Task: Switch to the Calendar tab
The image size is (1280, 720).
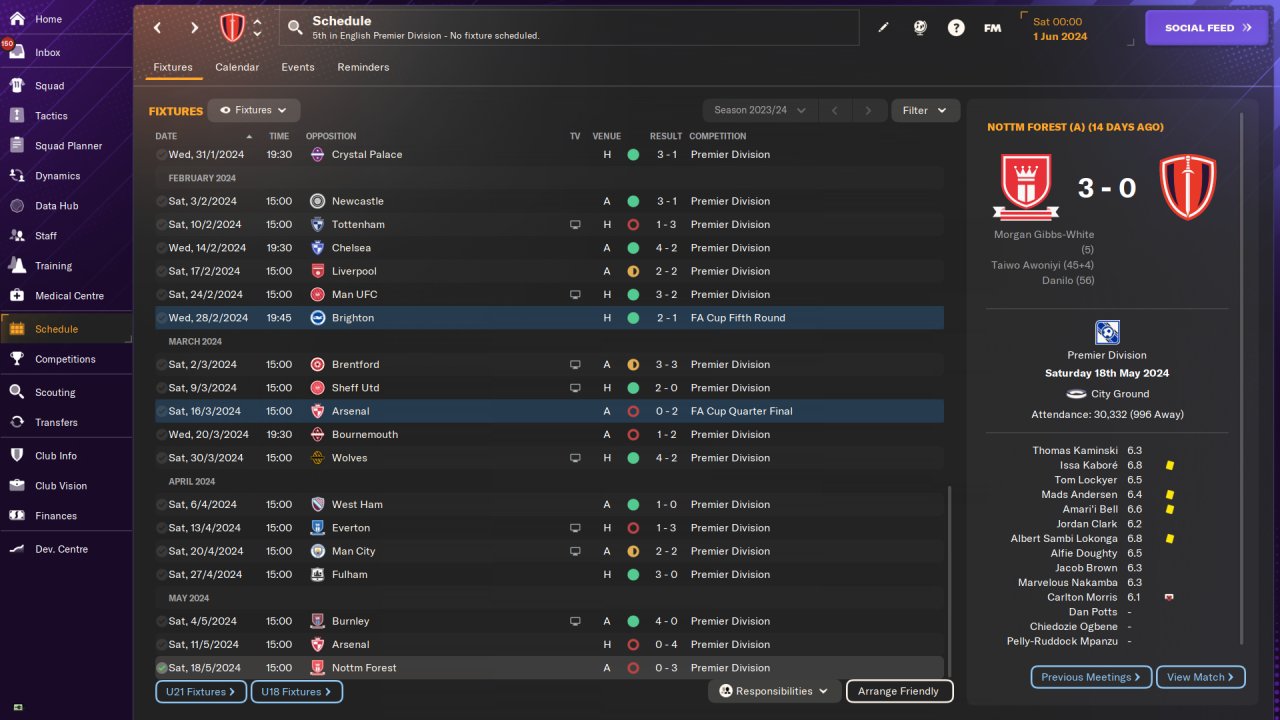Action: tap(237, 67)
